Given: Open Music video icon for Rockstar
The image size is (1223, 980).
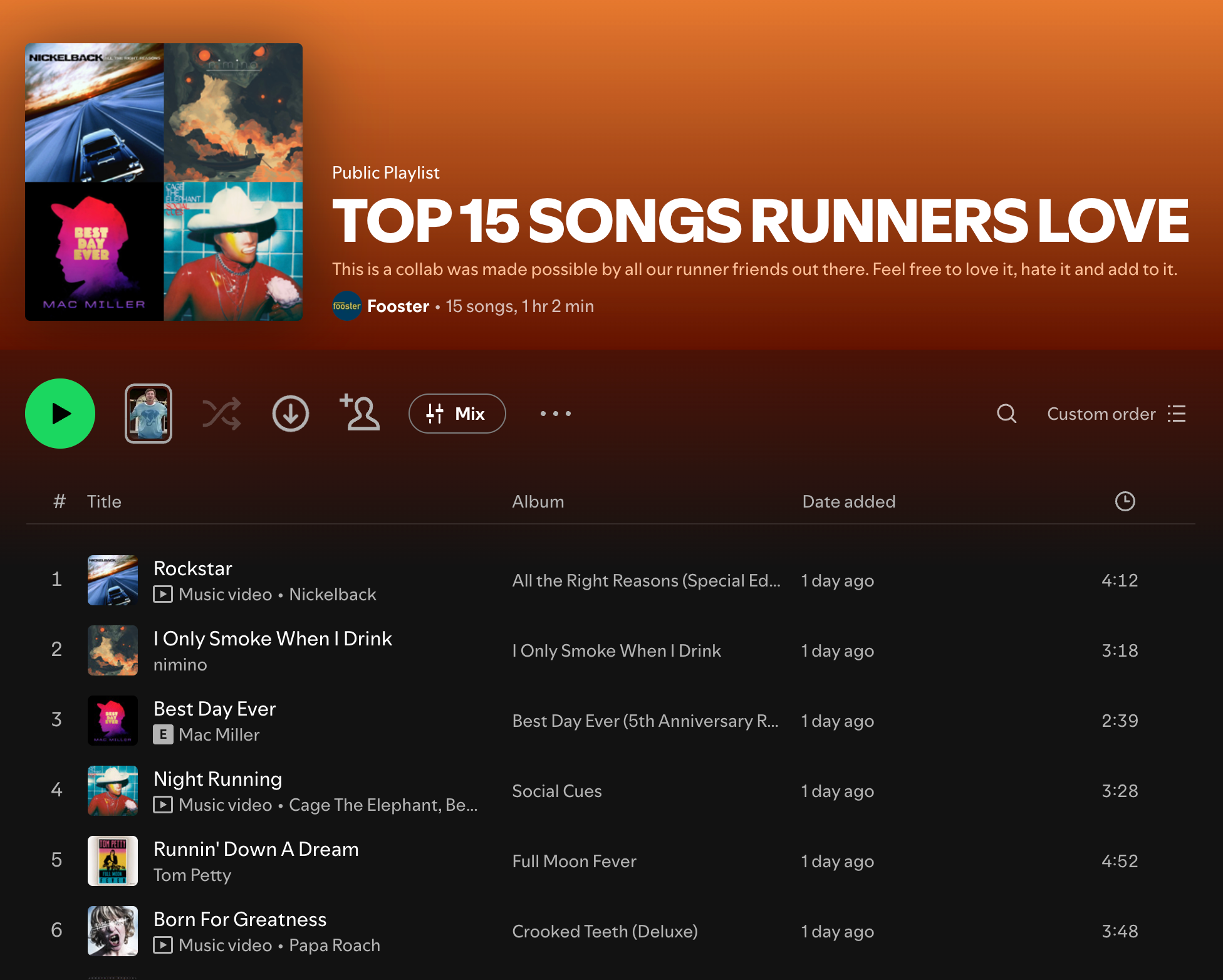Looking at the screenshot, I should click(163, 594).
